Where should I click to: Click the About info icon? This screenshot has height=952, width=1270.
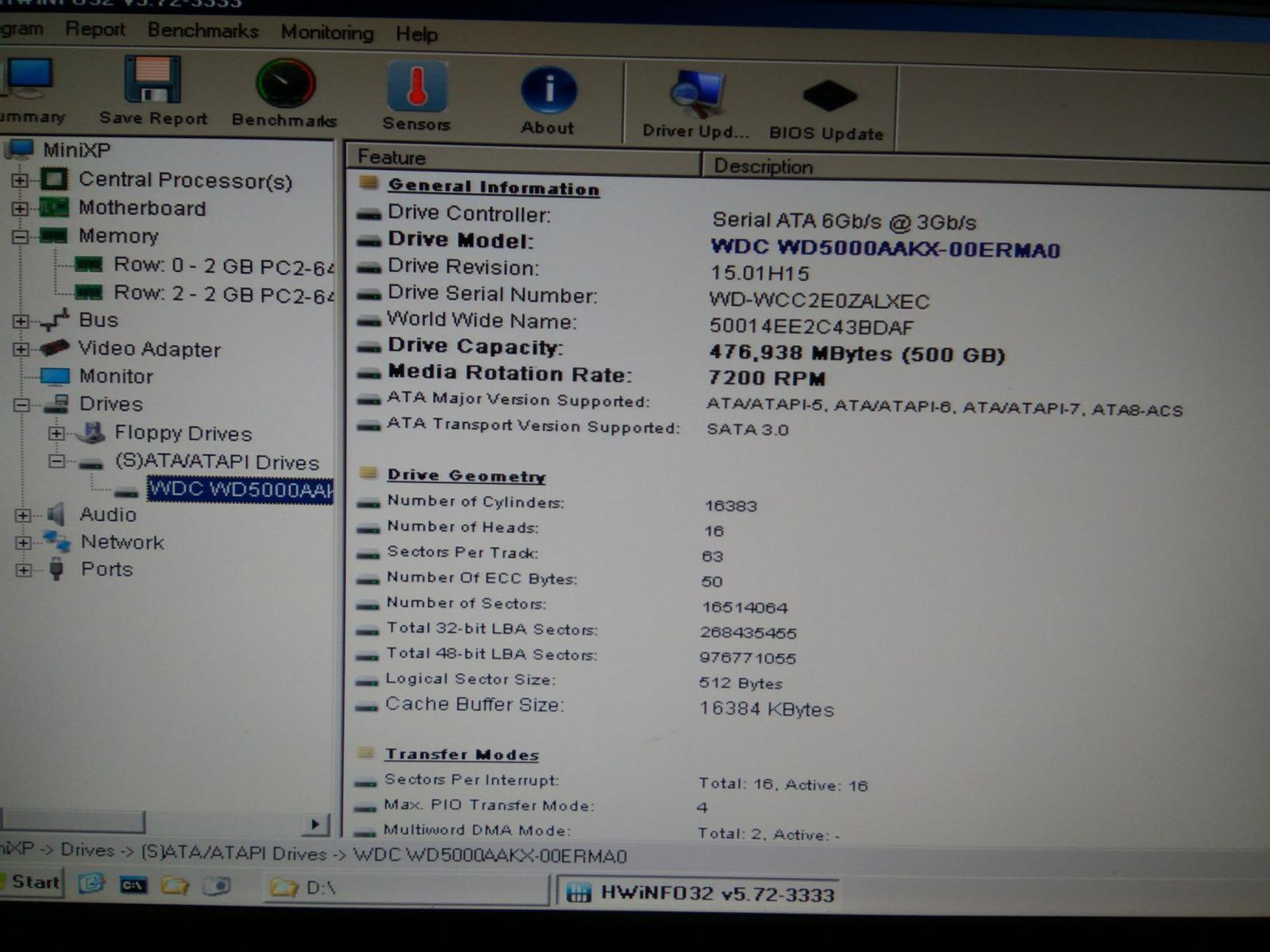click(548, 90)
